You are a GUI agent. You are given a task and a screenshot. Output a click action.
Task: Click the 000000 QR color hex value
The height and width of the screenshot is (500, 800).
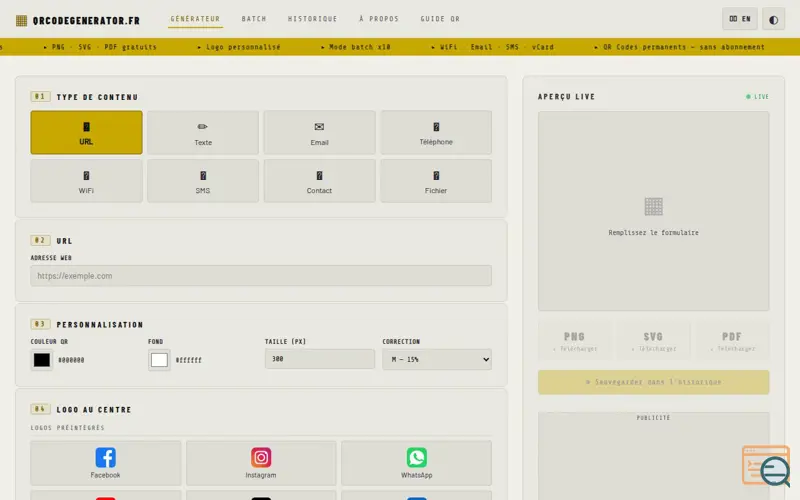click(71, 360)
